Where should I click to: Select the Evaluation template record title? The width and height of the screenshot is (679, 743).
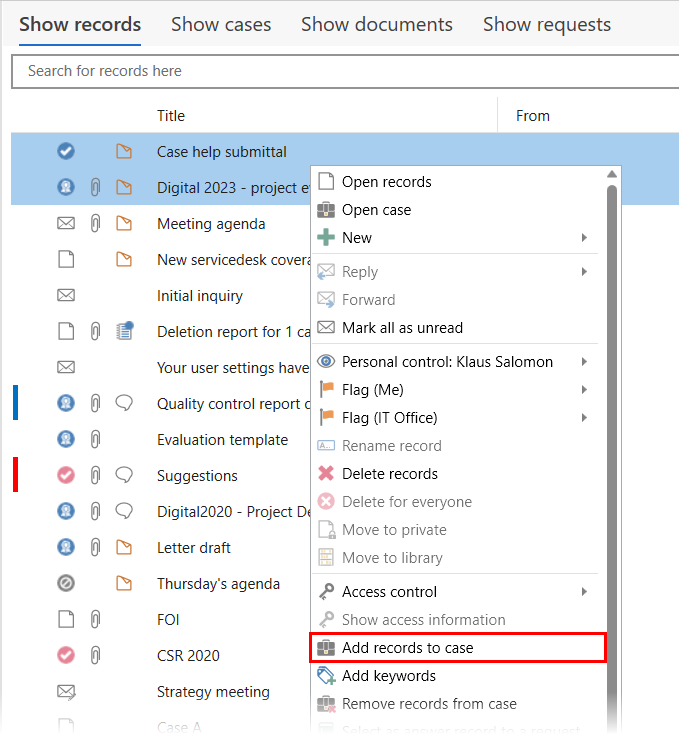point(222,440)
